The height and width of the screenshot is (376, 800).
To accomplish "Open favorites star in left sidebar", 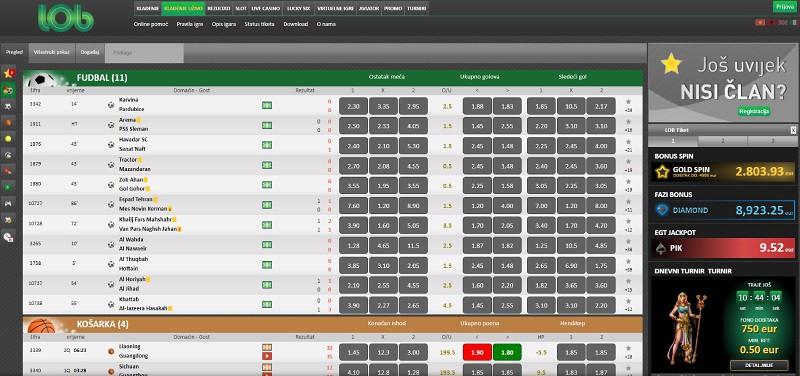I will click(x=8, y=73).
